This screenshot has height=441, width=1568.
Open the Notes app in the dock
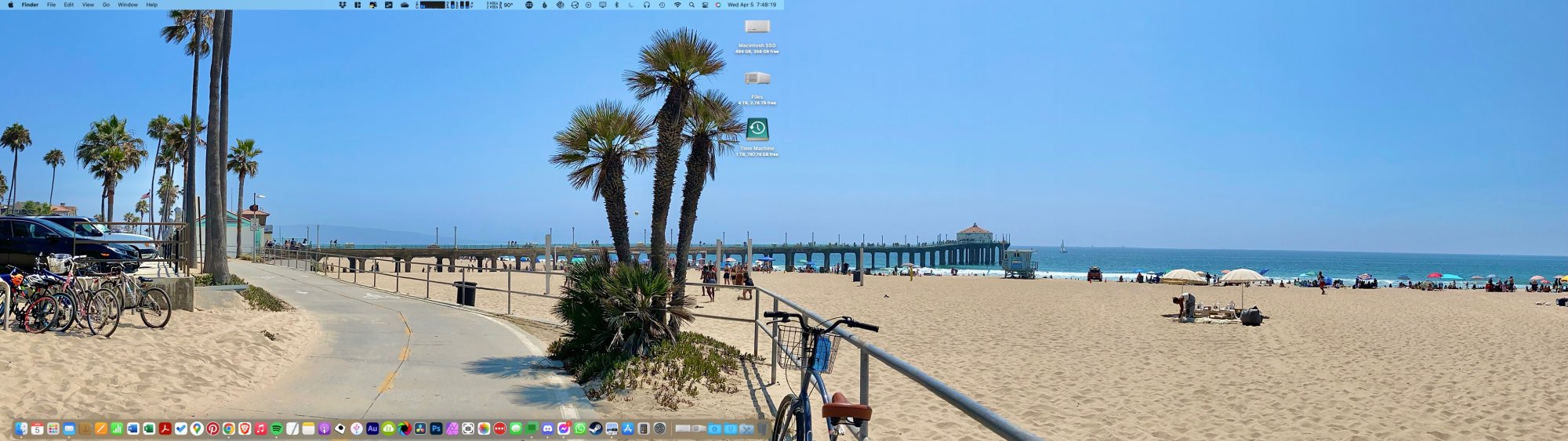click(309, 428)
